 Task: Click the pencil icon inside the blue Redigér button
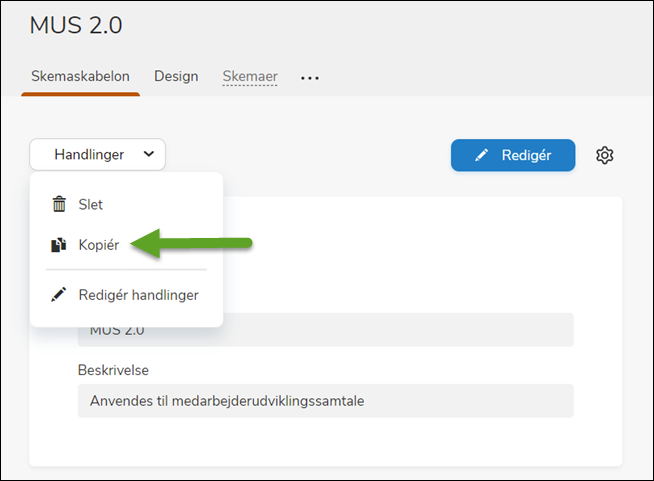point(482,155)
